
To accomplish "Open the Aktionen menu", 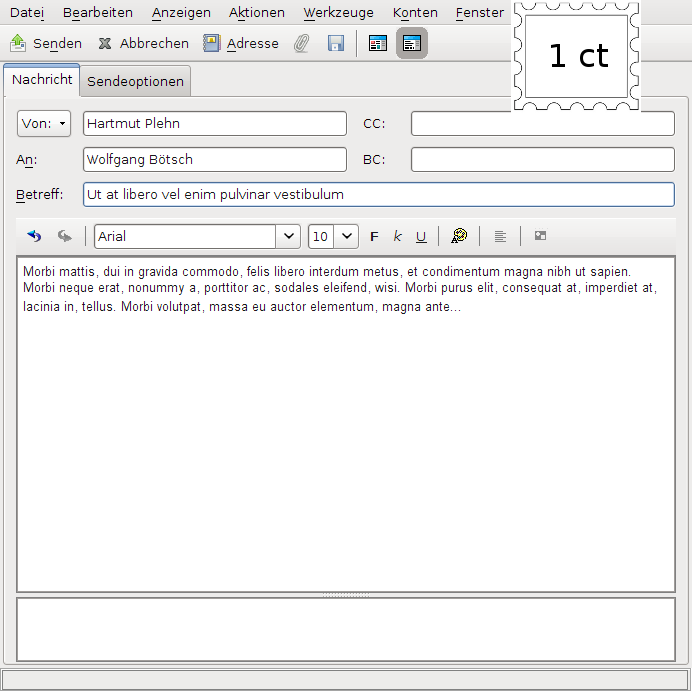I will (x=256, y=13).
